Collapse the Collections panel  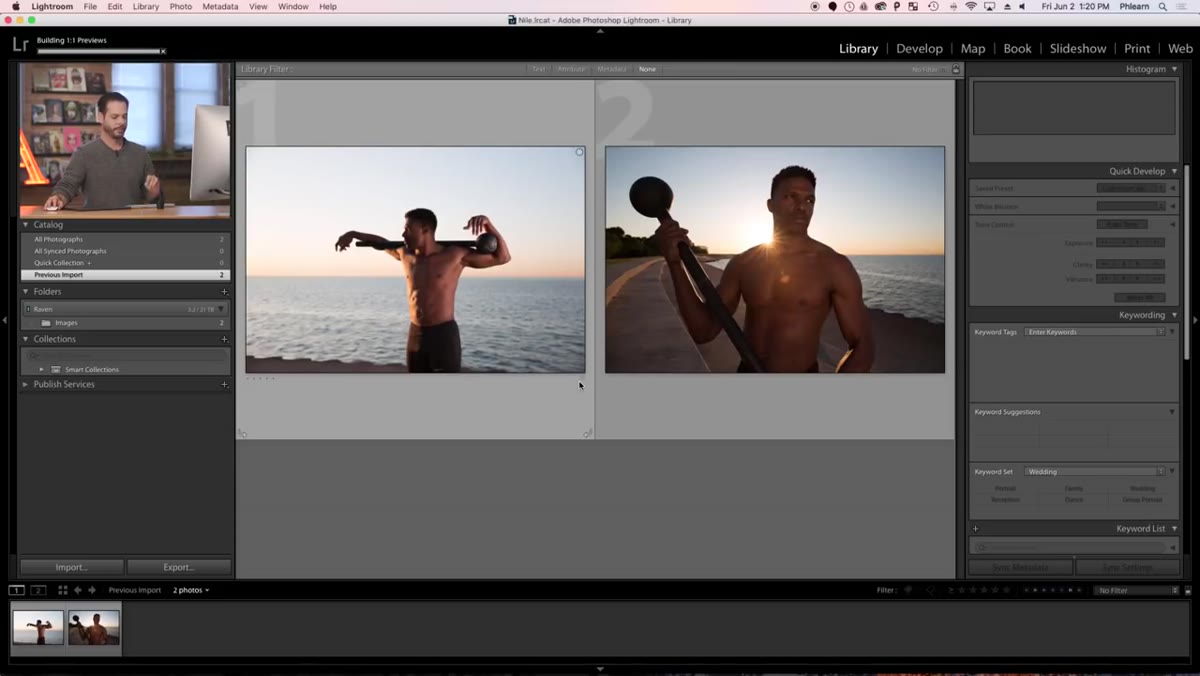click(26, 339)
